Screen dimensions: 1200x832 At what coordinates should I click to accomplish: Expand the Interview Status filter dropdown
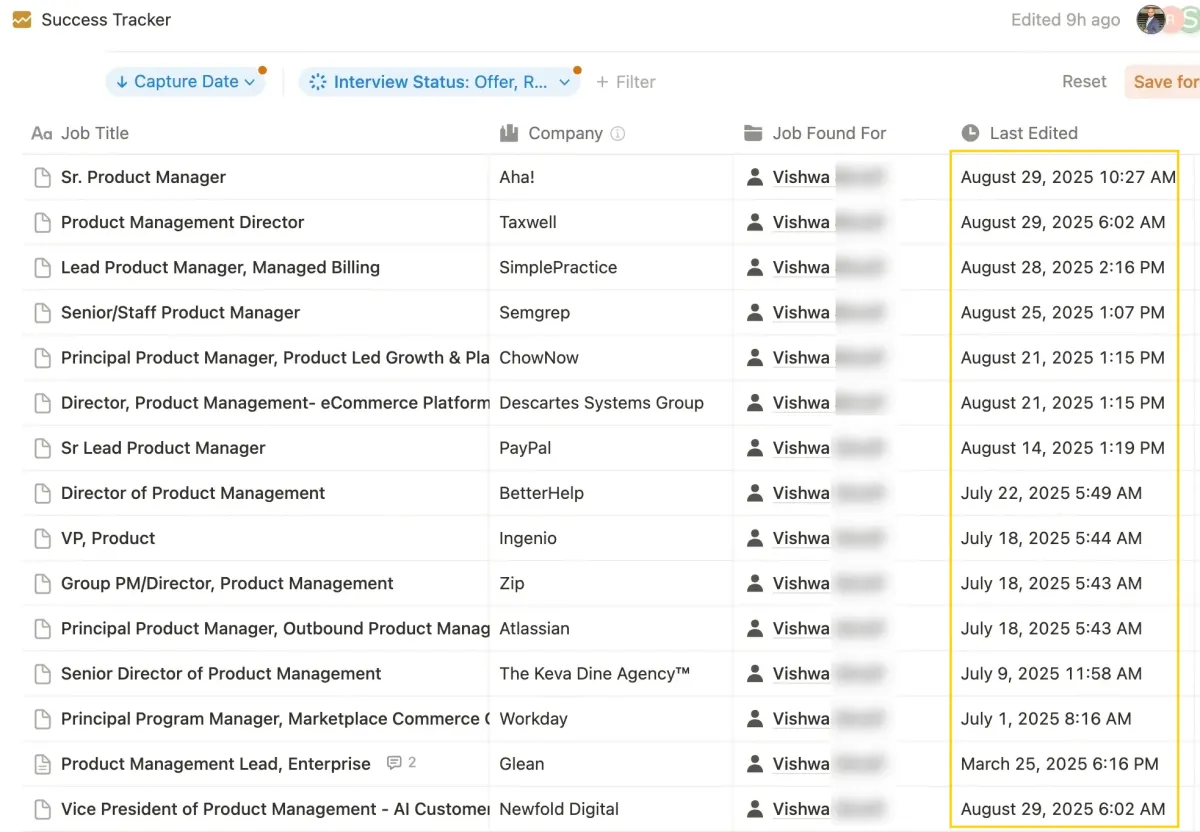coord(440,82)
